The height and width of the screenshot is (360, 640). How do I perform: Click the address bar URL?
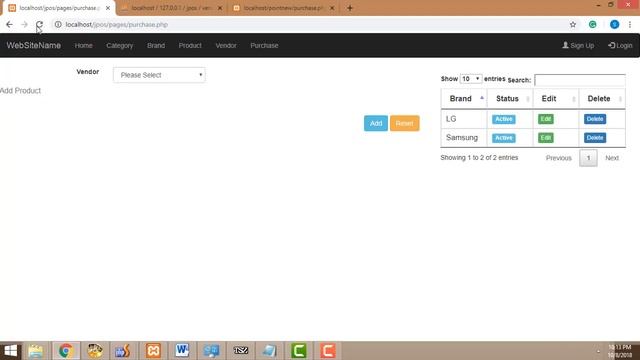pos(116,24)
